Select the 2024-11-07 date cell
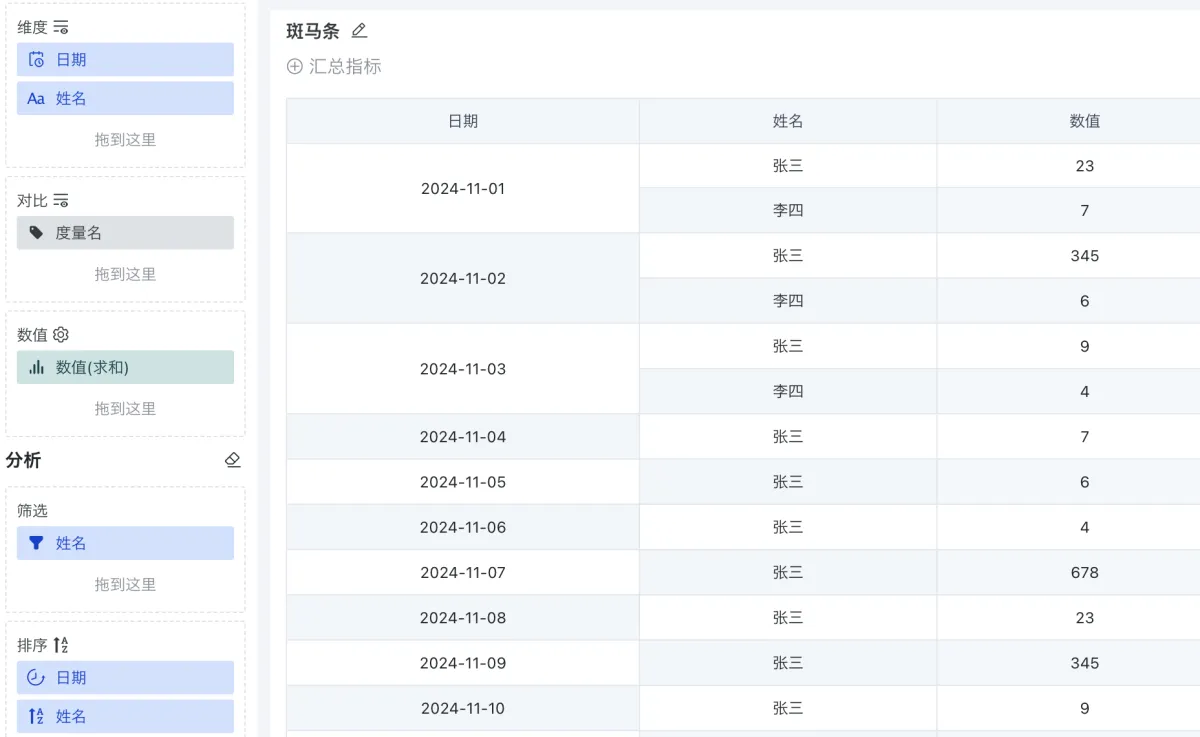 pos(462,573)
